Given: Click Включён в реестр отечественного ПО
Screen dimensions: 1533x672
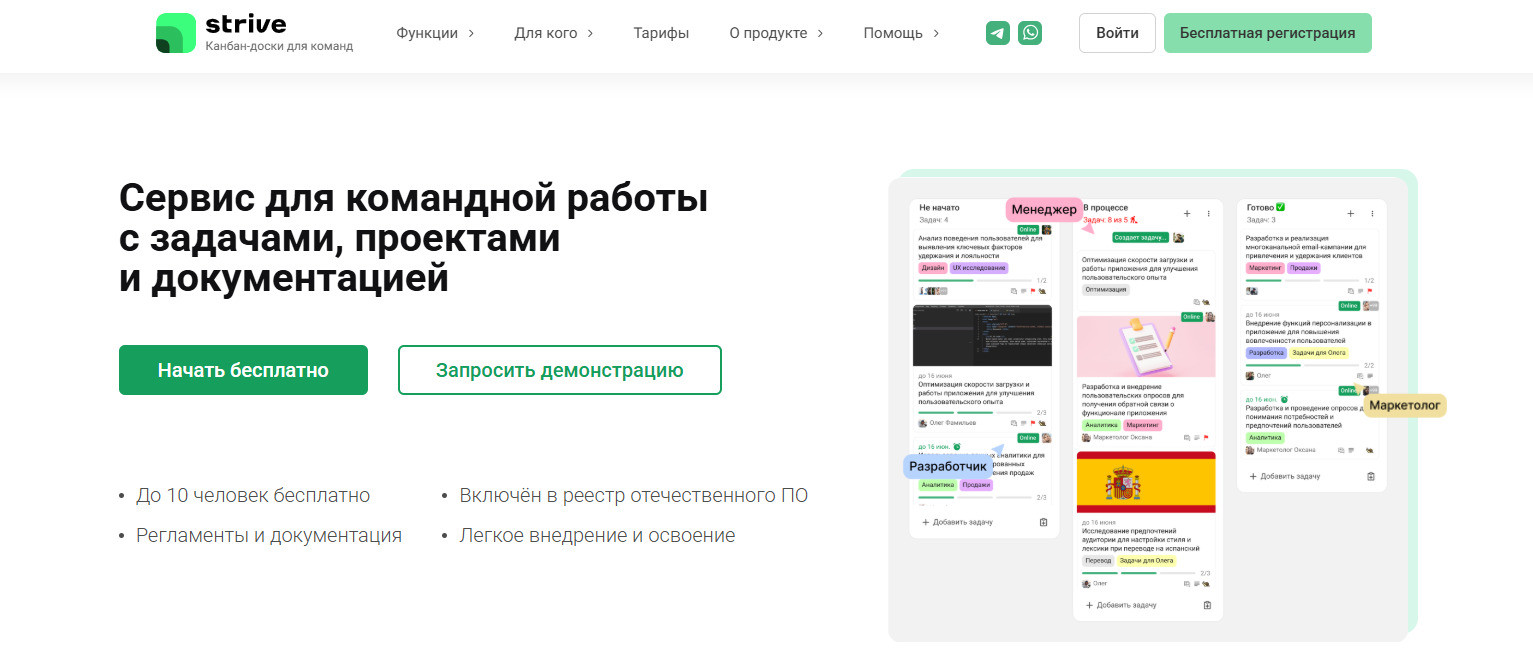Looking at the screenshot, I should [x=634, y=495].
